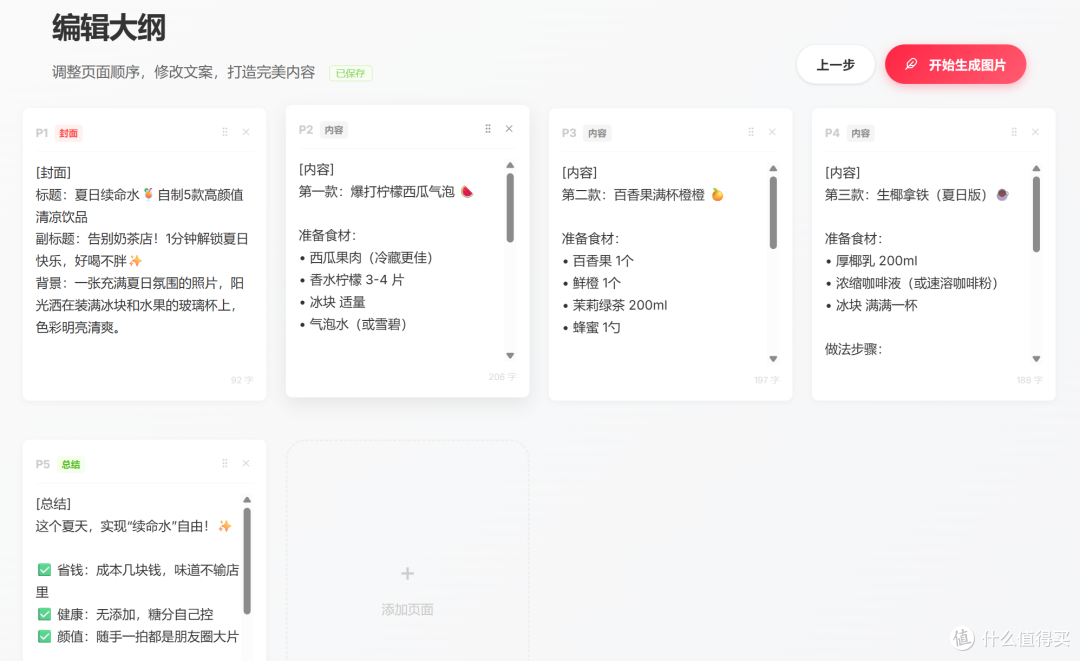Image resolution: width=1080 pixels, height=661 pixels.
Task: Click text 第二款：百香果满杯橙橙
Action: [634, 195]
